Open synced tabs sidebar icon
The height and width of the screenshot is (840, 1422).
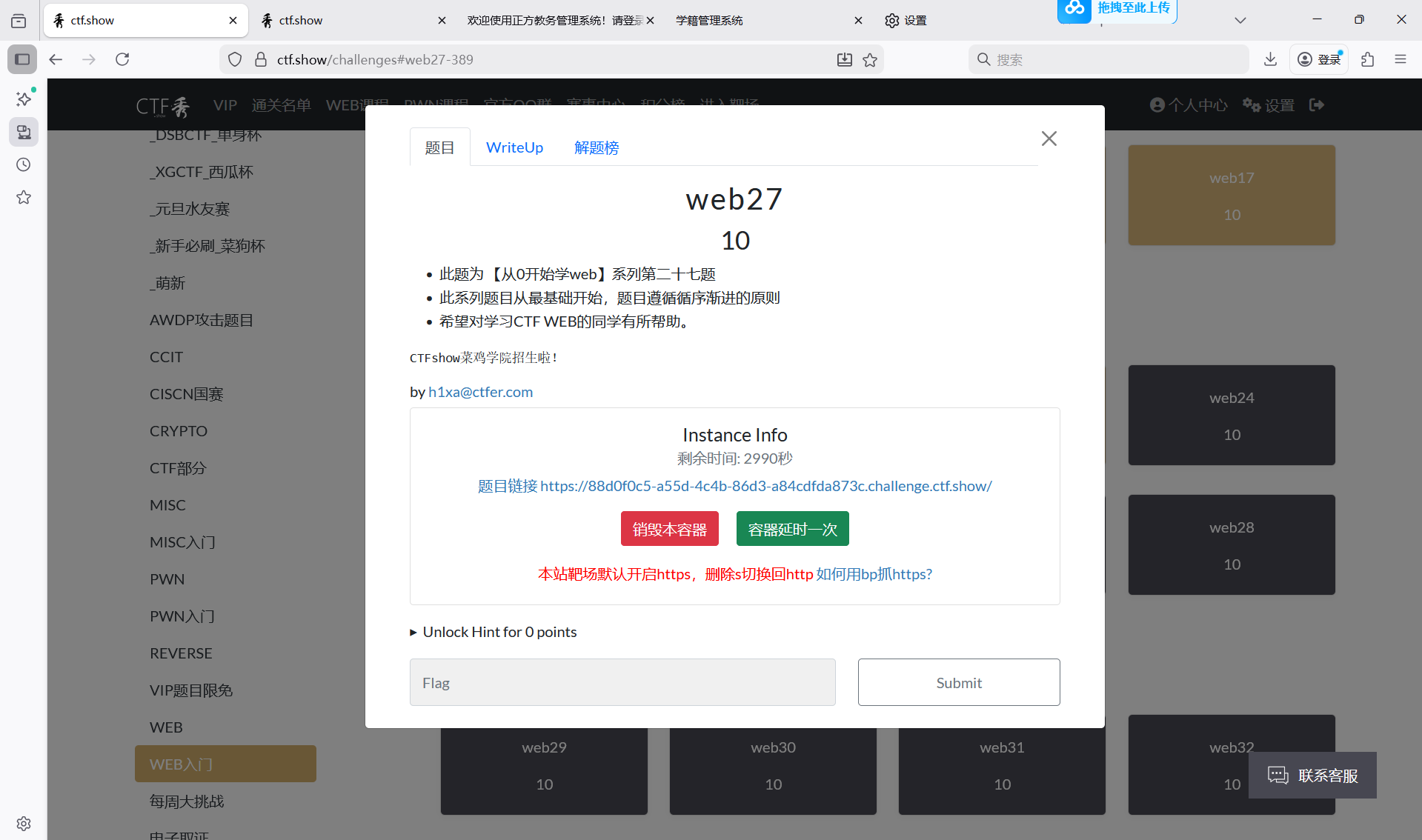click(24, 132)
